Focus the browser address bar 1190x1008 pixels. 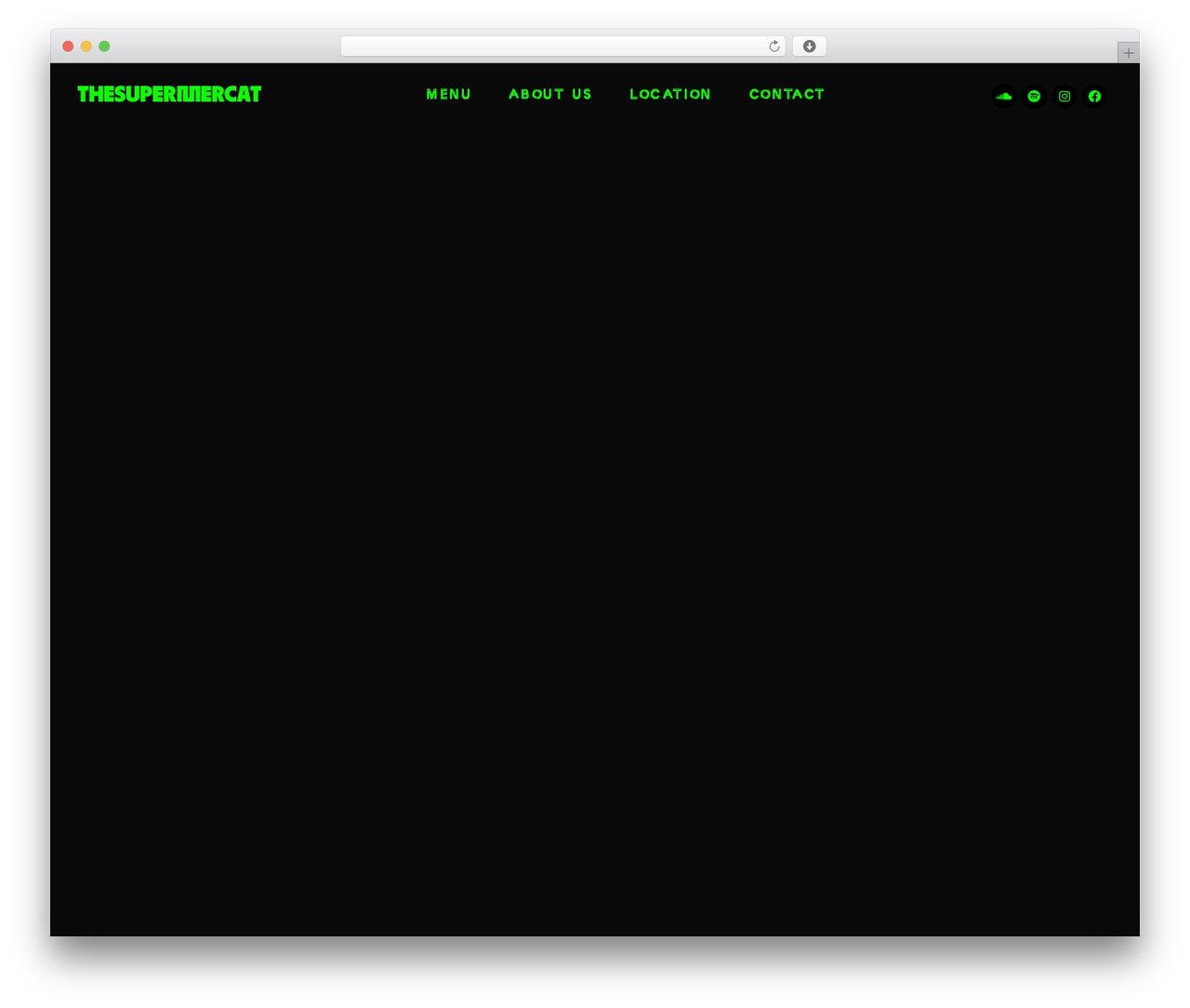tap(562, 46)
